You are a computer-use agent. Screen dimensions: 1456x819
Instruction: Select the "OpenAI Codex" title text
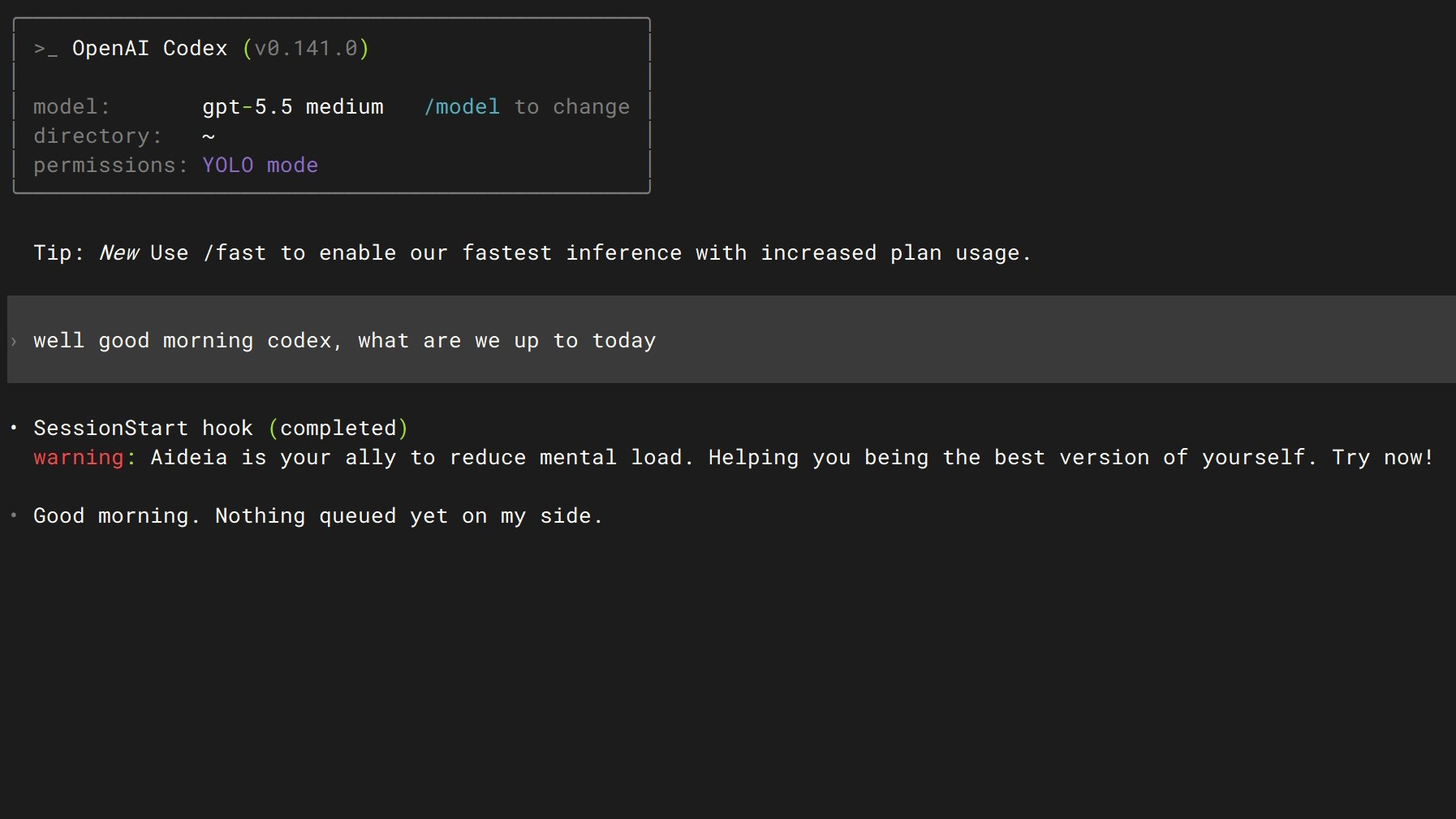point(150,49)
